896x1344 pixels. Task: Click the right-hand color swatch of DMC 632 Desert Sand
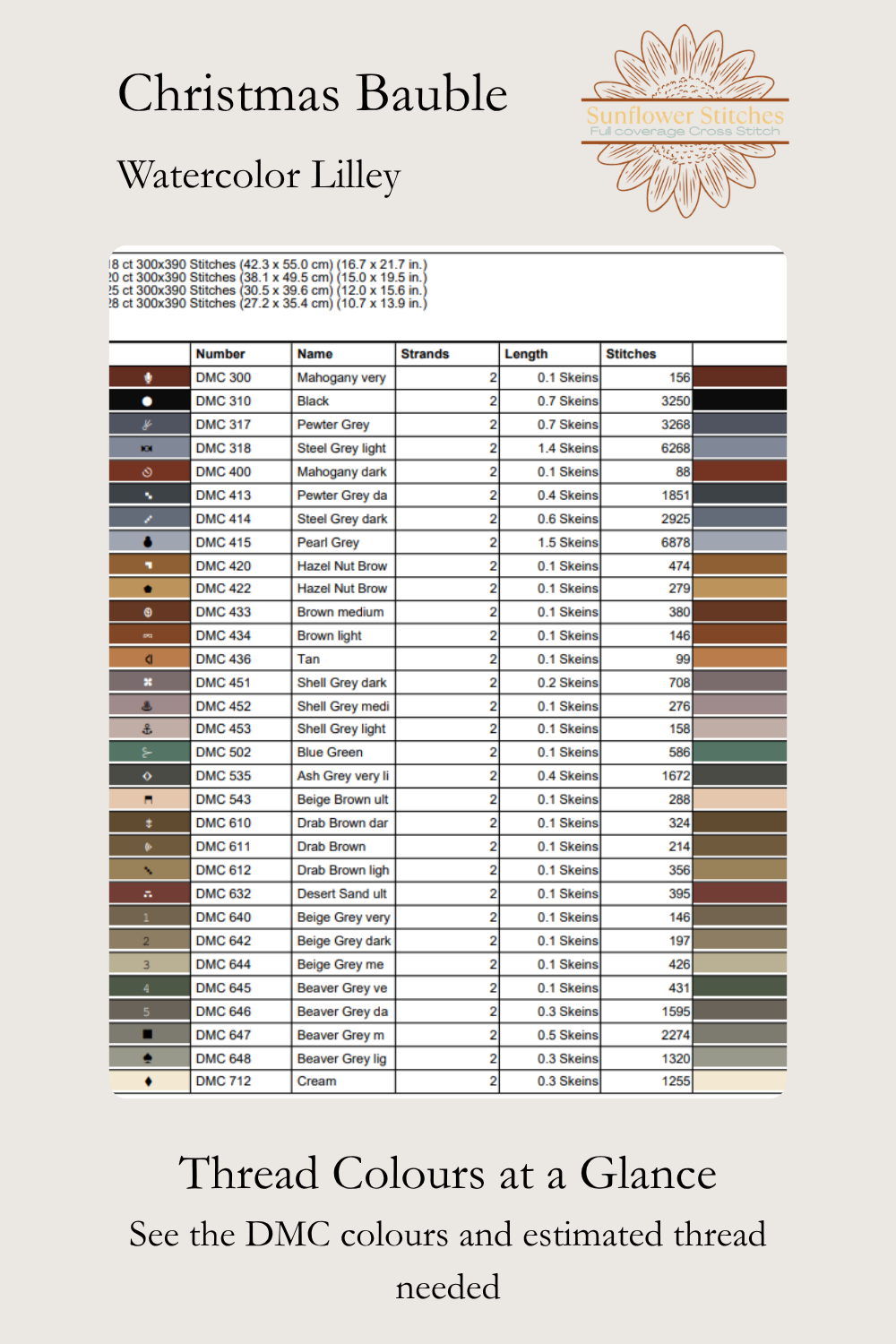click(740, 893)
